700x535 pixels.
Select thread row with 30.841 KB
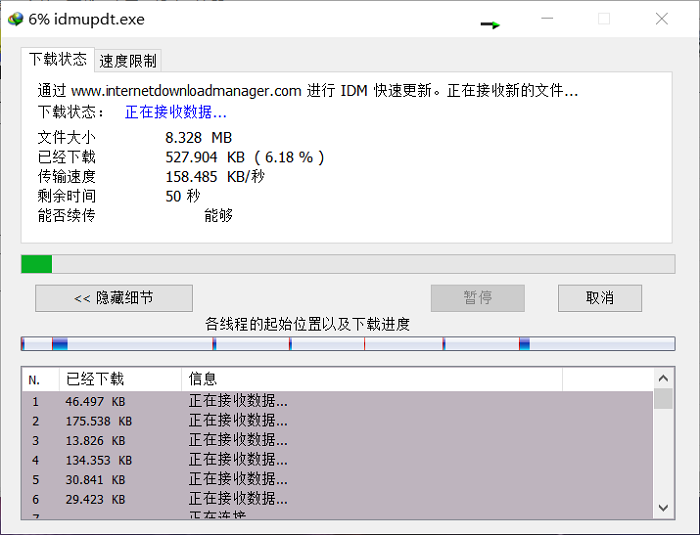point(338,480)
